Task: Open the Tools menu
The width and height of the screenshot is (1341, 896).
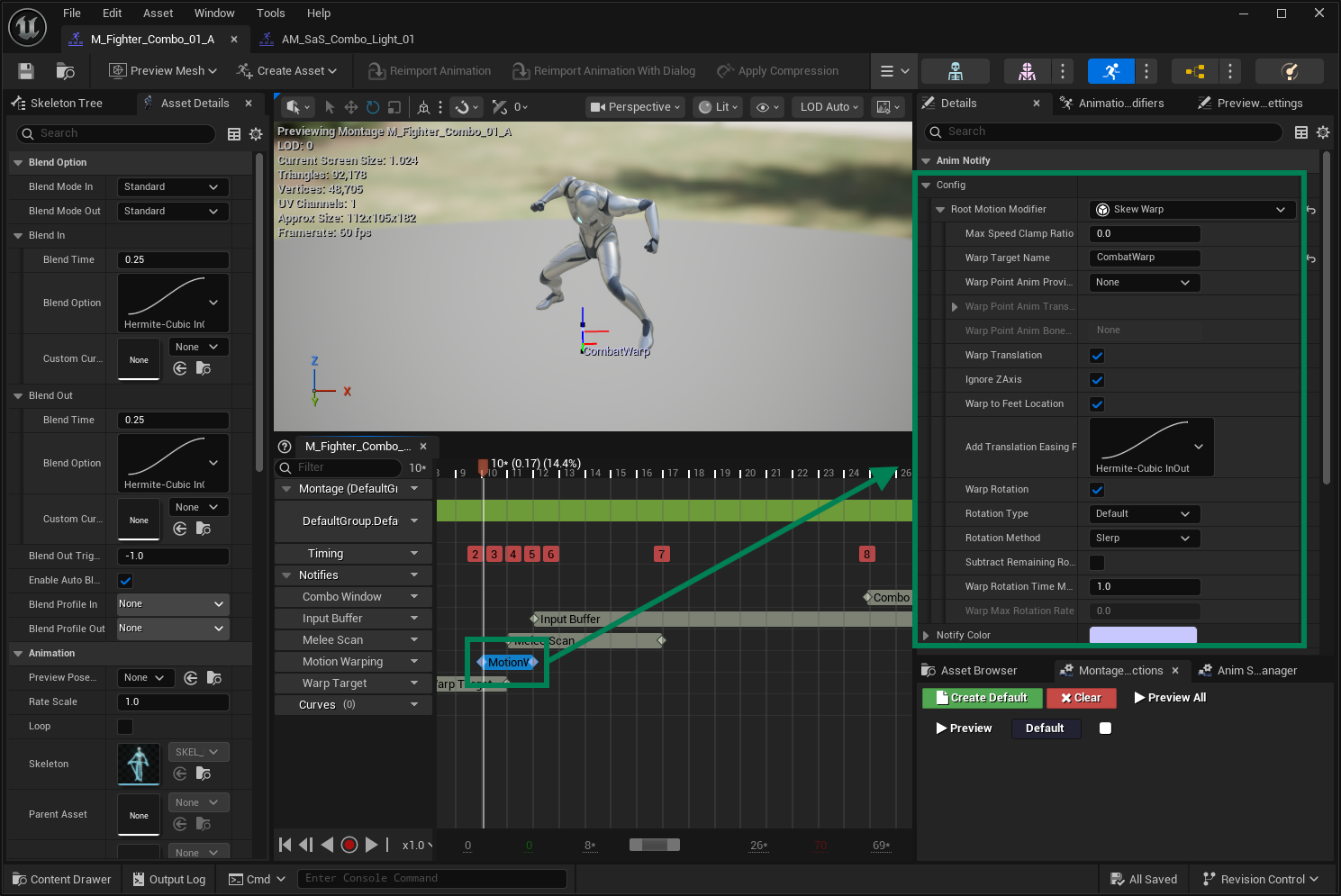Action: coord(271,14)
